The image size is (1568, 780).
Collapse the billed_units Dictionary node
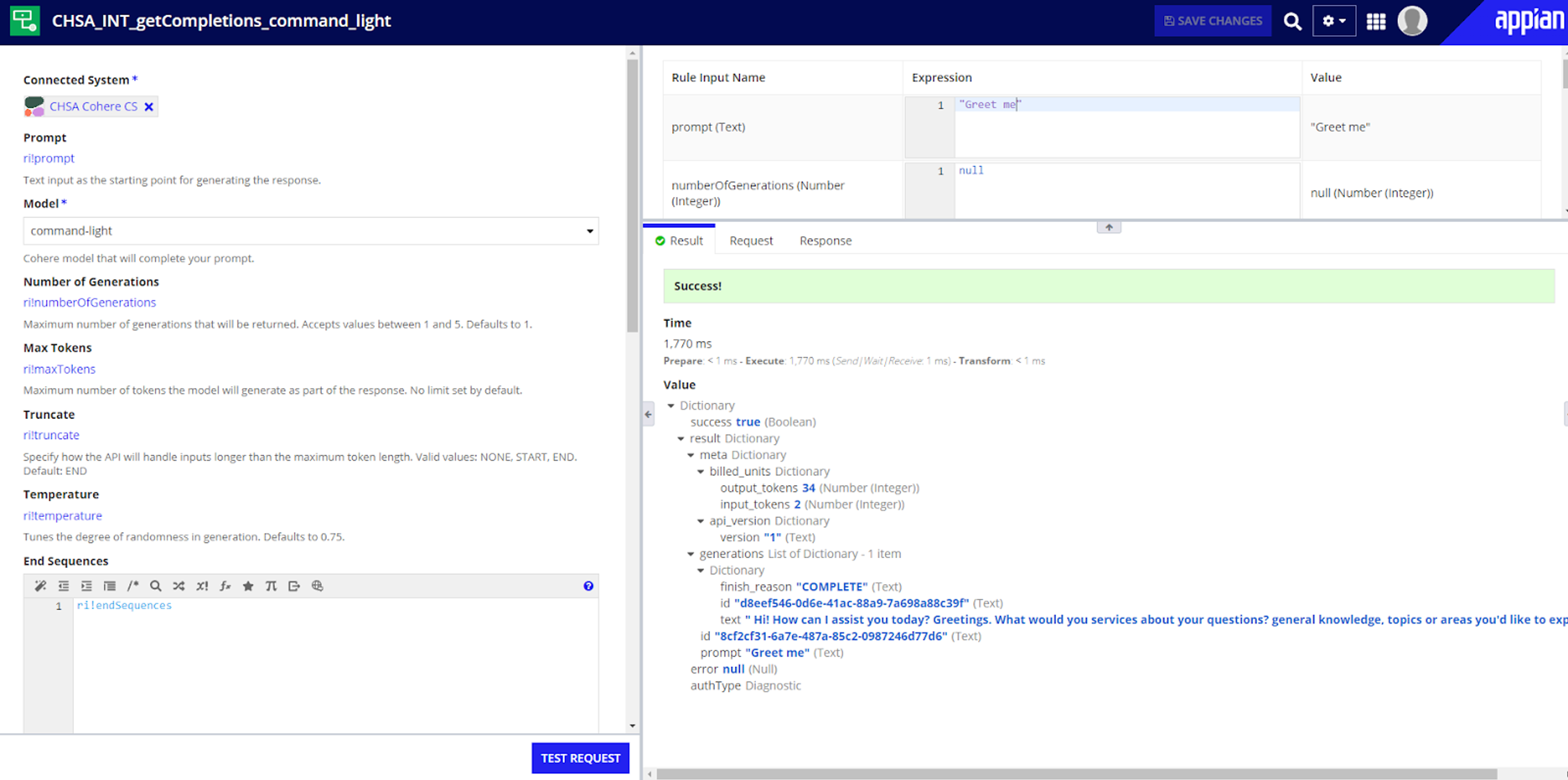(x=700, y=471)
